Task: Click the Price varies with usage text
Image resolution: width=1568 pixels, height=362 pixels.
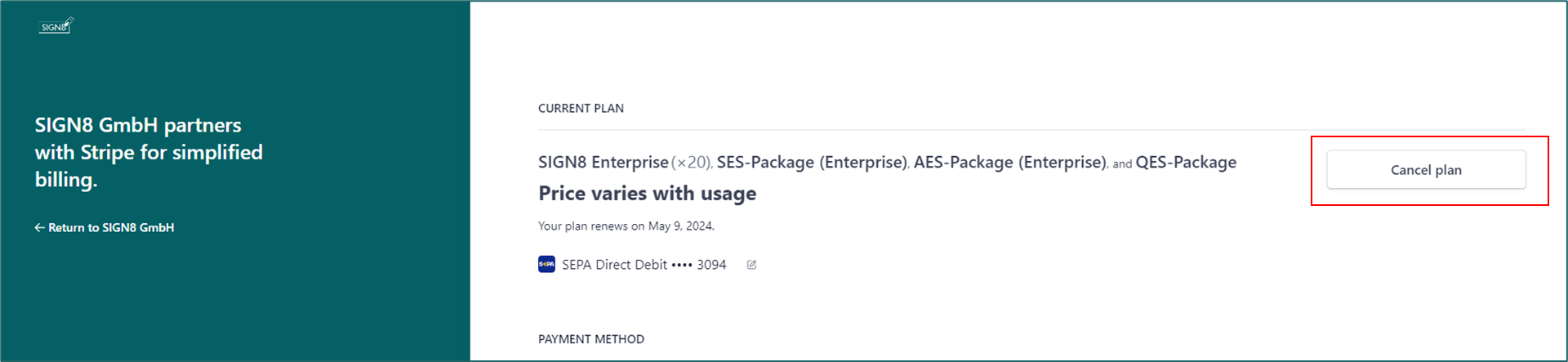Action: point(648,194)
